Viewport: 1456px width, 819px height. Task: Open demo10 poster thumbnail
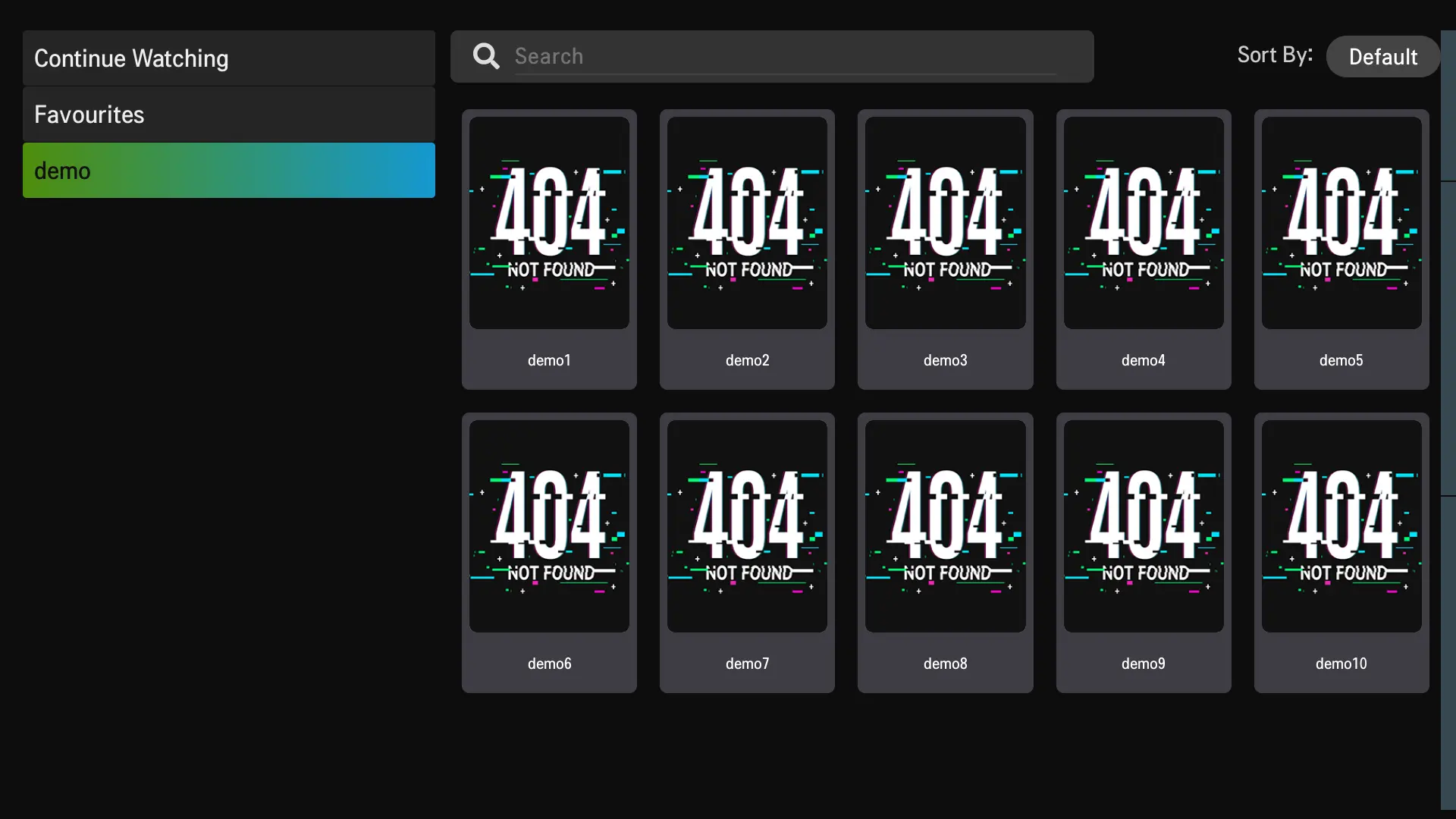(1341, 526)
